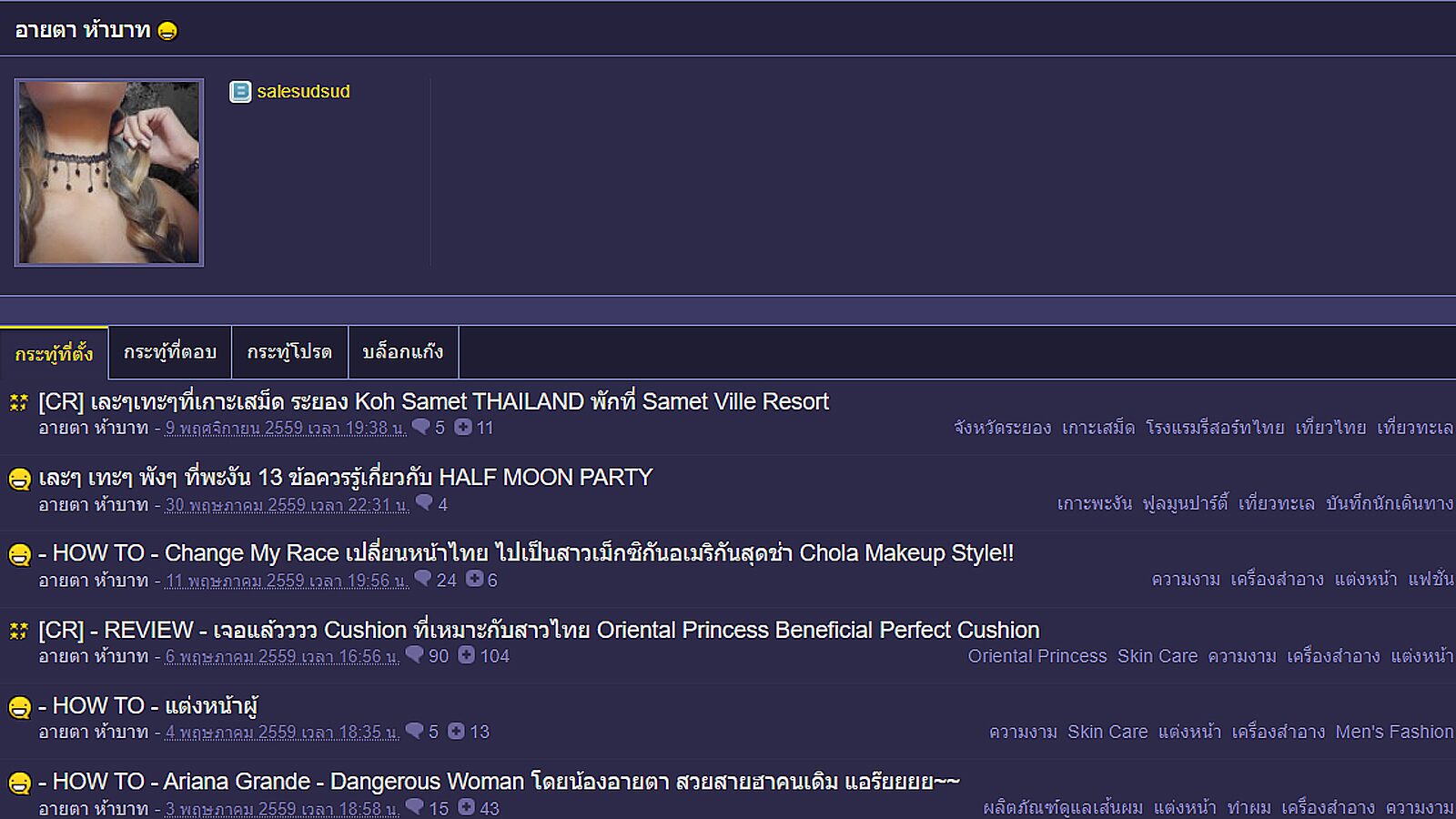Image resolution: width=1456 pixels, height=819 pixels.
Task: Click the comment bubble icon on Cushion review thread
Action: (x=415, y=655)
